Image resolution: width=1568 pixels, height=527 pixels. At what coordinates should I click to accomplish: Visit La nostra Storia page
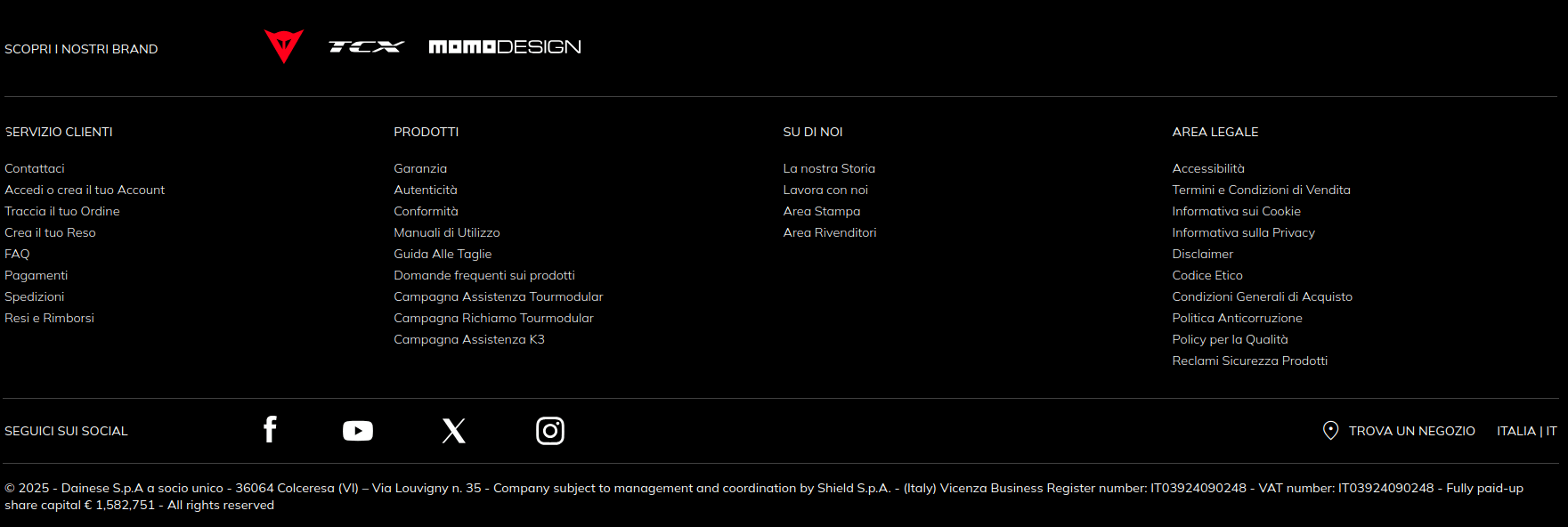coord(829,168)
